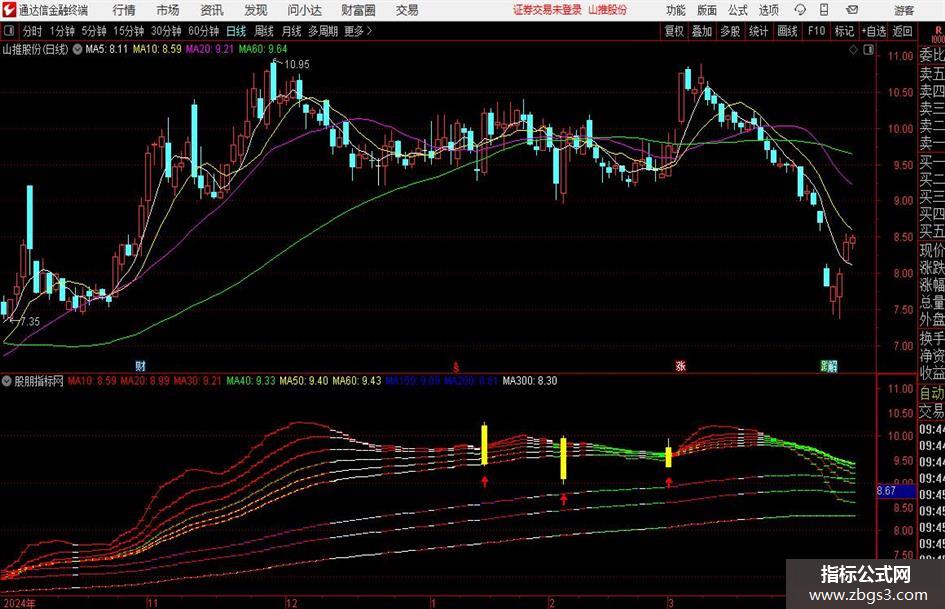Screen dimensions: 945x609
Task: Click the 多股 button
Action: pyautogui.click(x=730, y=31)
